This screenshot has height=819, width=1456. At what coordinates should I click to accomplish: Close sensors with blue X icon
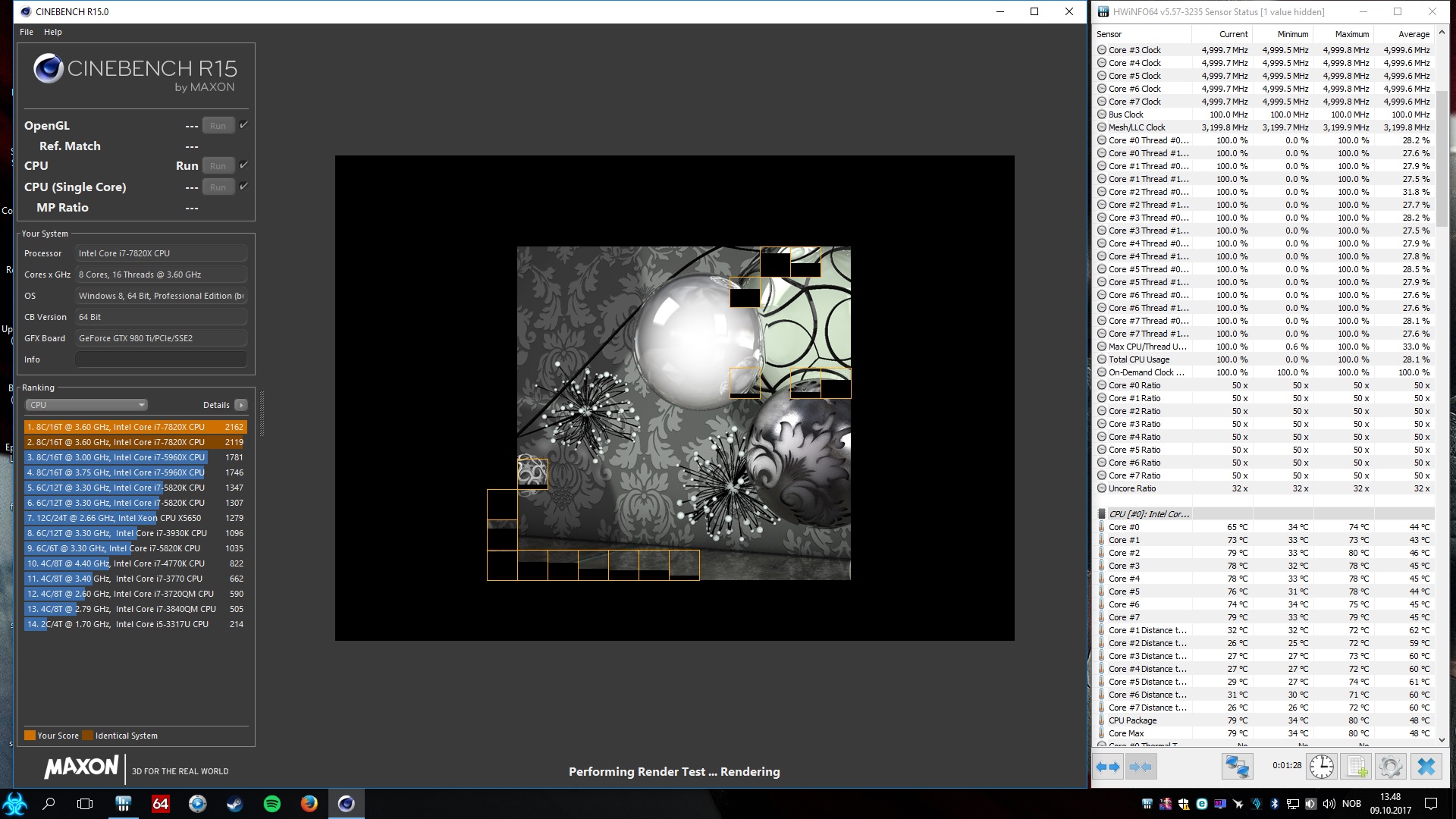(1426, 767)
